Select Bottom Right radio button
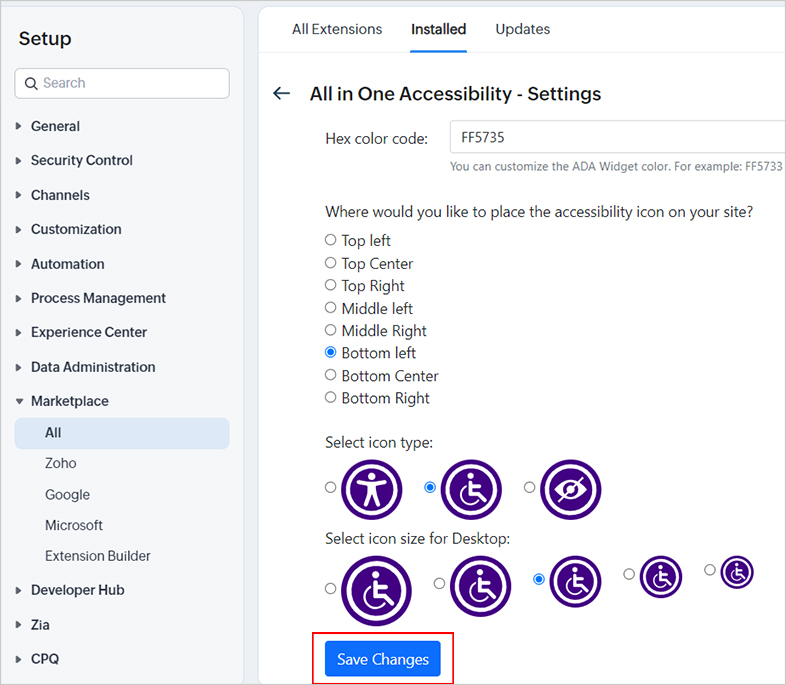 [x=330, y=397]
